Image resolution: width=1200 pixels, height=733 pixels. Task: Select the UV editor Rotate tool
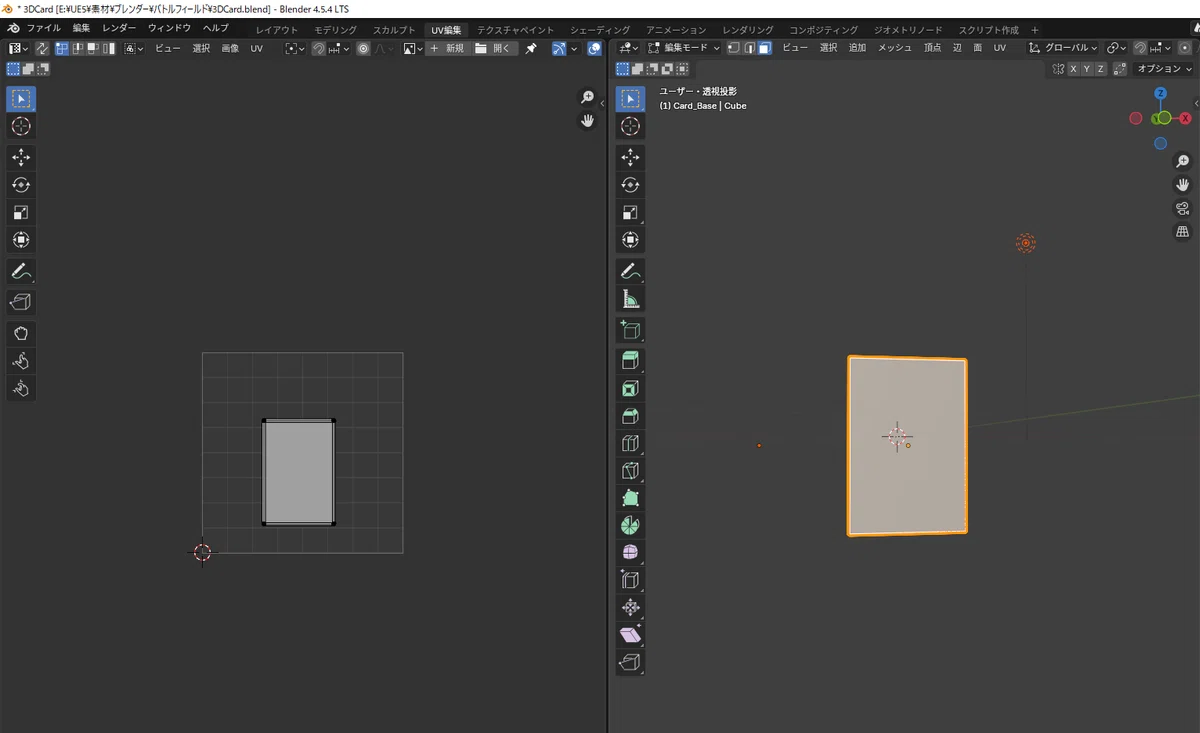coord(21,184)
